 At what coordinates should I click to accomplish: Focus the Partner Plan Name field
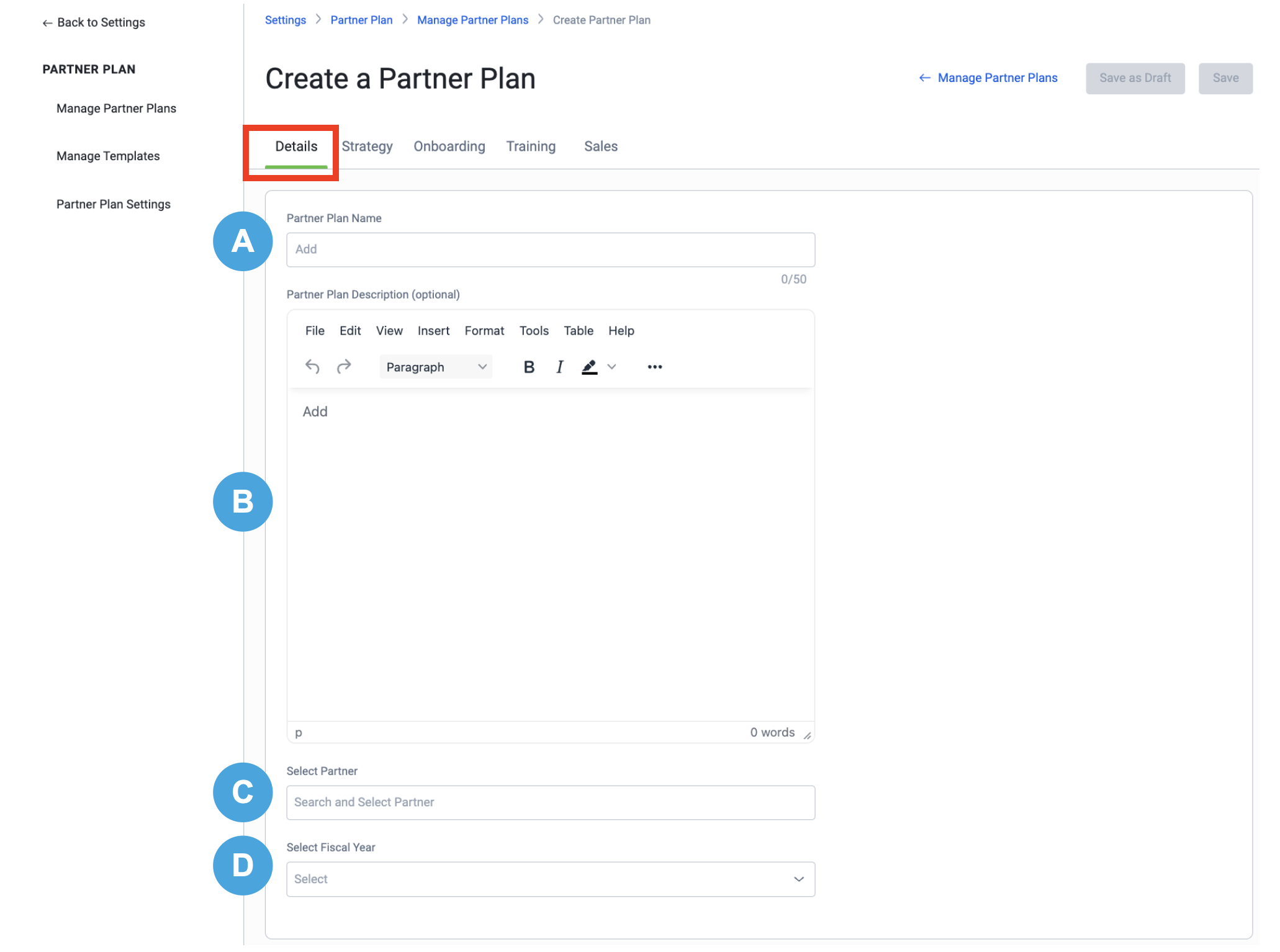tap(551, 250)
